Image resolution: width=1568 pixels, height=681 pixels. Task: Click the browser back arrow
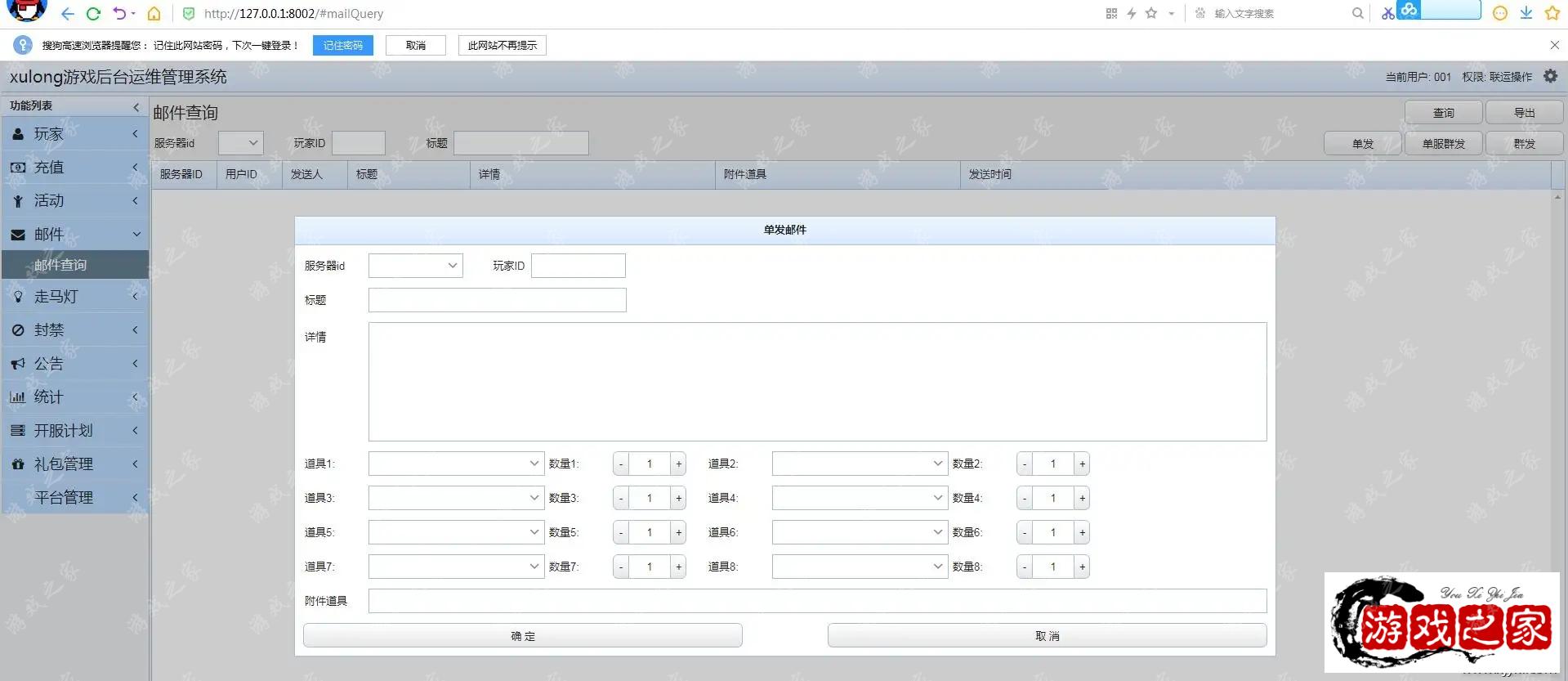(68, 14)
